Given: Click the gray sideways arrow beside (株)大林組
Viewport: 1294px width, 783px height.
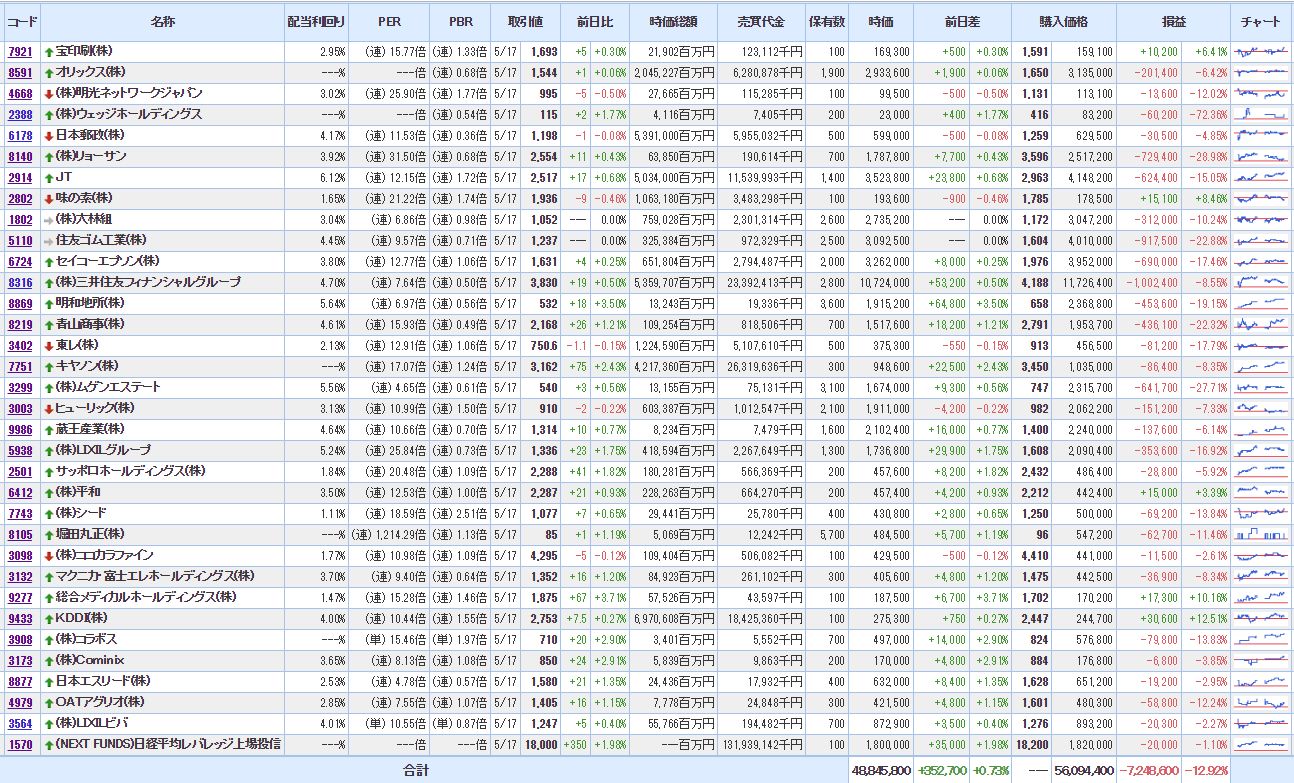Looking at the screenshot, I should pos(49,219).
